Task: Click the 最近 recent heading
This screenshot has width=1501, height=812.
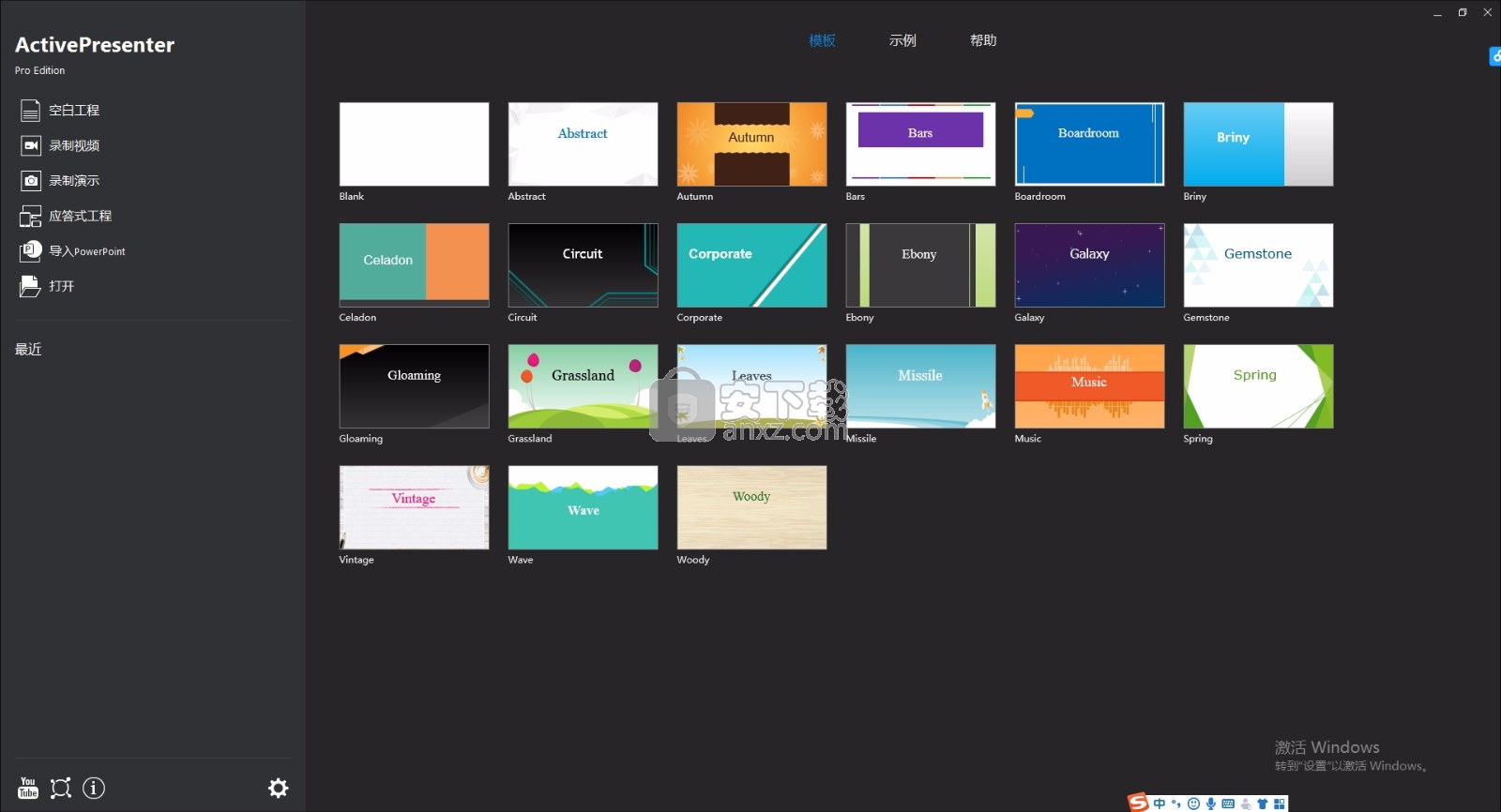Action: (x=28, y=350)
